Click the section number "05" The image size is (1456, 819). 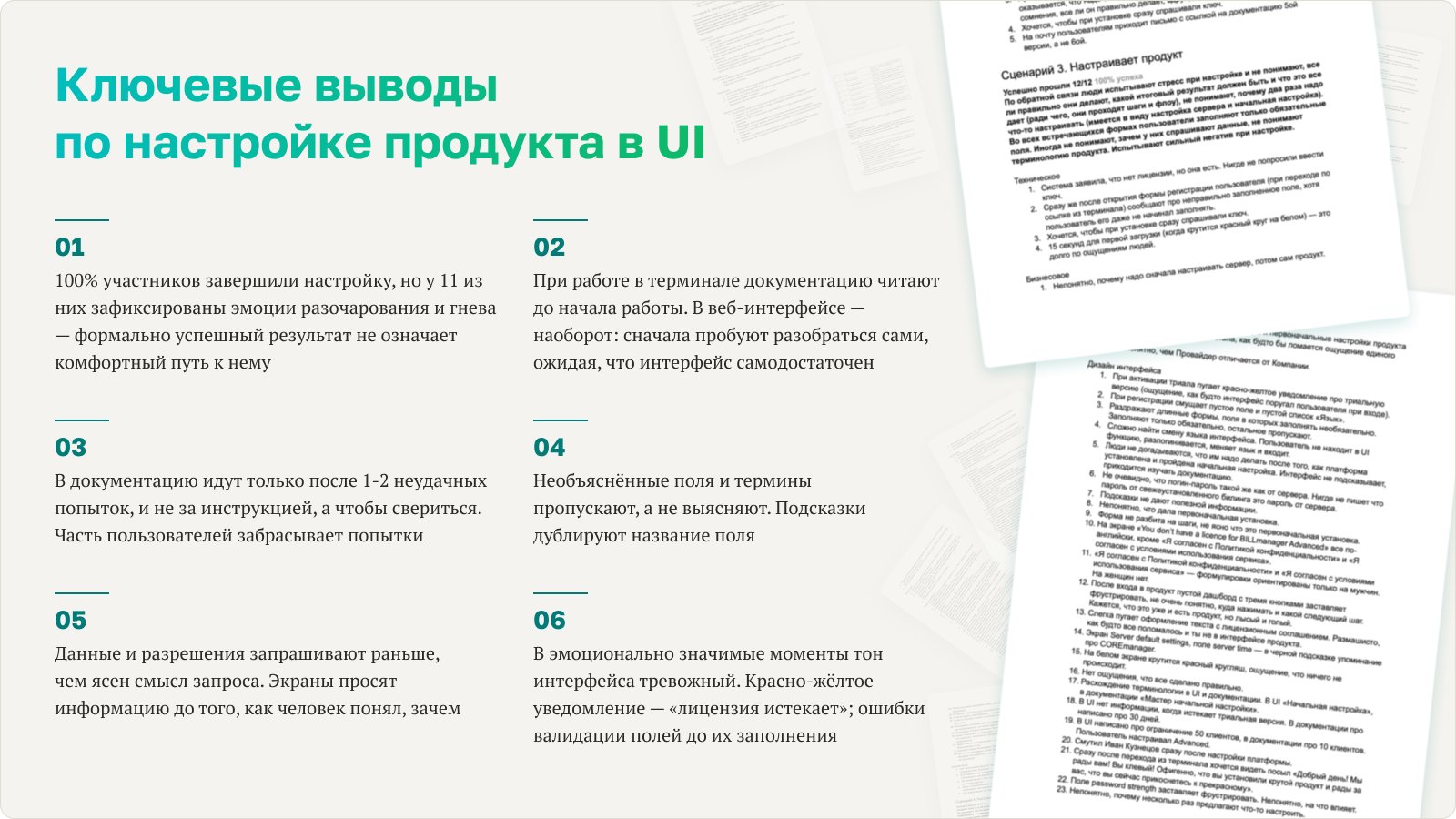point(71,621)
